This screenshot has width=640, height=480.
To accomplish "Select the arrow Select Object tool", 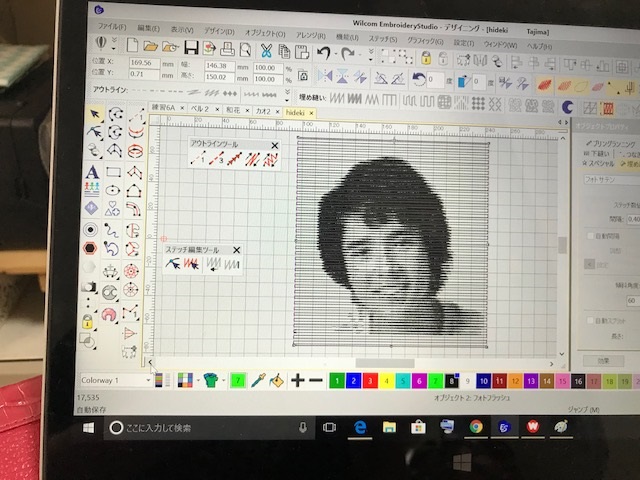I will (95, 114).
